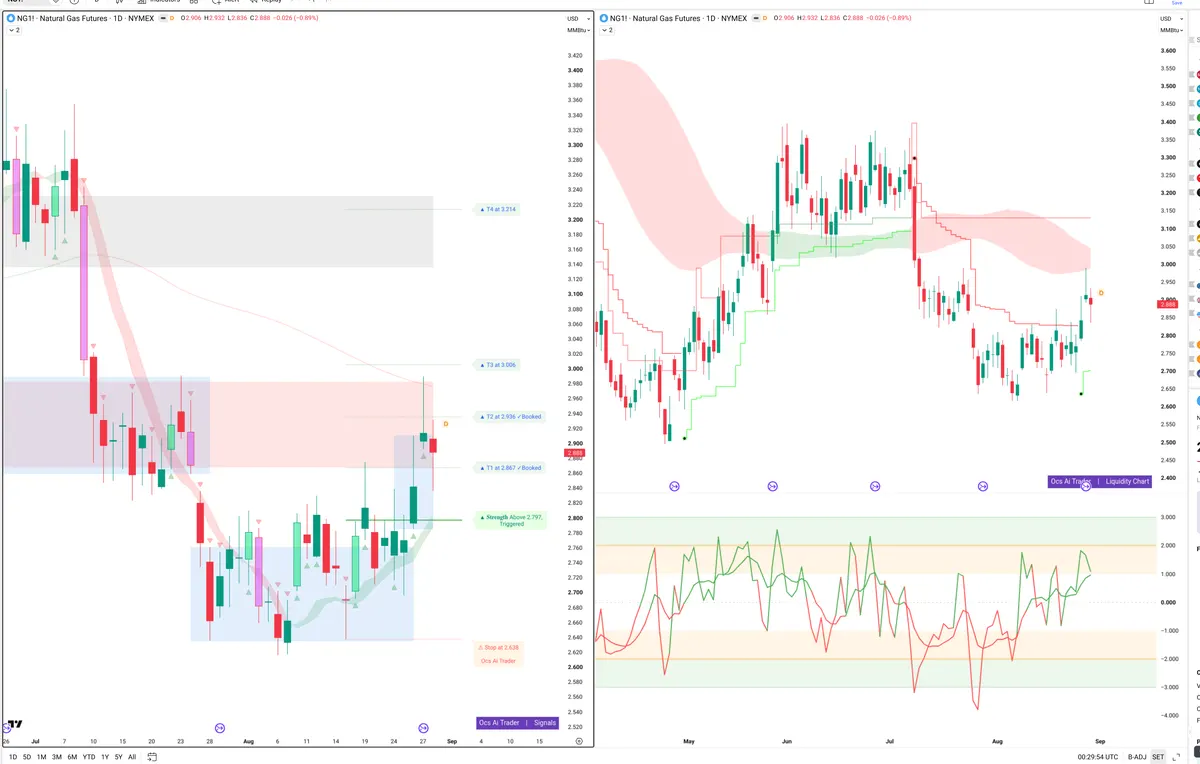
Task: Click the Ocs Ai Trader Signals badge
Action: click(x=518, y=722)
